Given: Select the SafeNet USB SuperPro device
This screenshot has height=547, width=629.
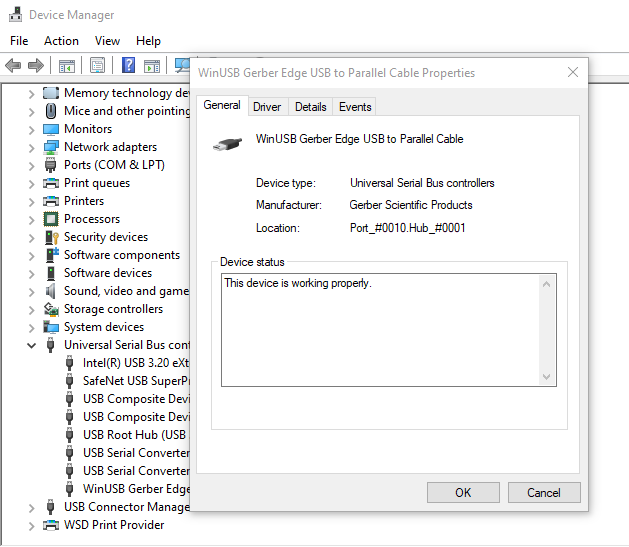Looking at the screenshot, I should click(x=136, y=381).
